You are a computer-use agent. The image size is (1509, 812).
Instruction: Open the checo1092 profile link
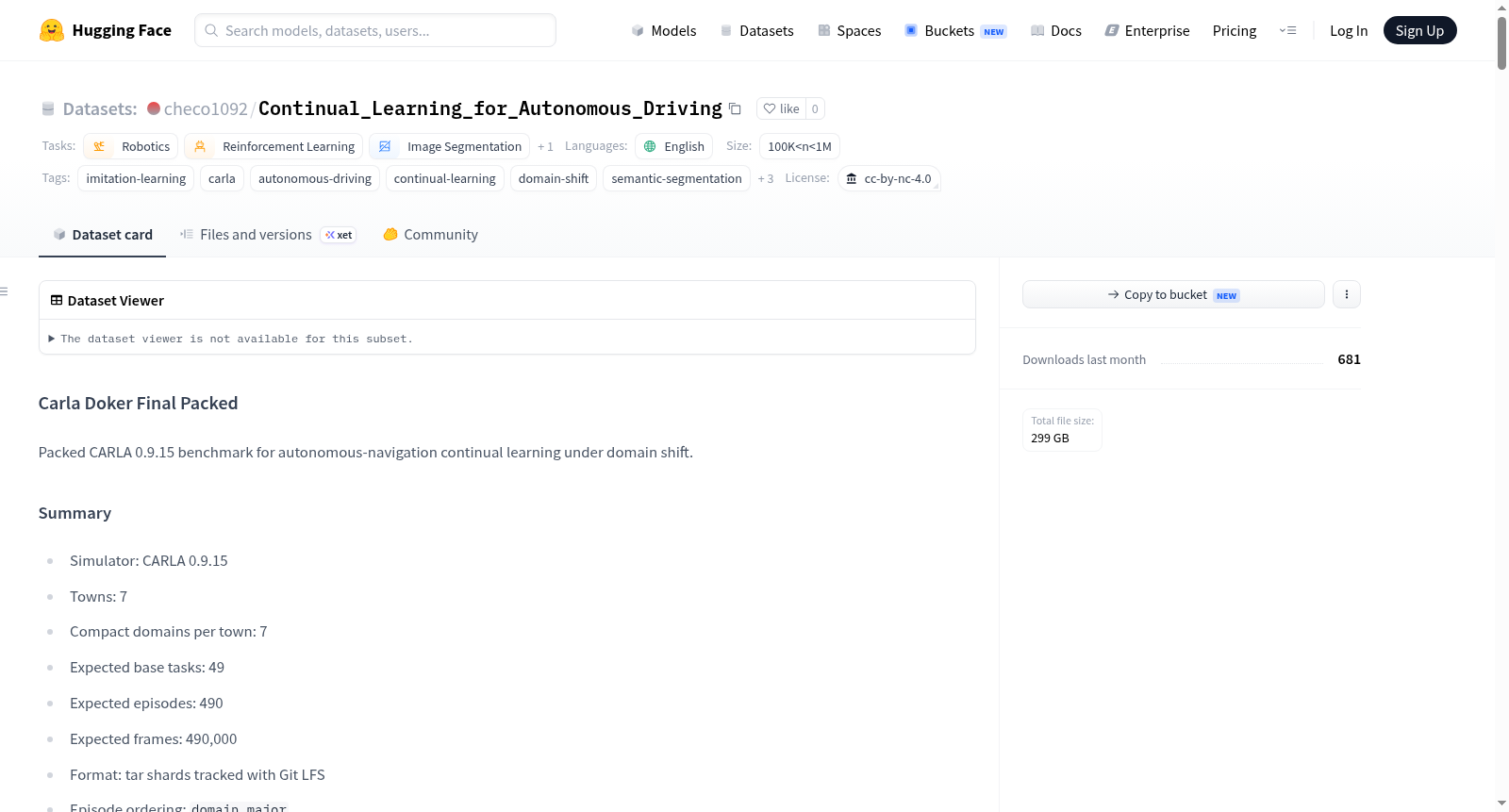[206, 108]
